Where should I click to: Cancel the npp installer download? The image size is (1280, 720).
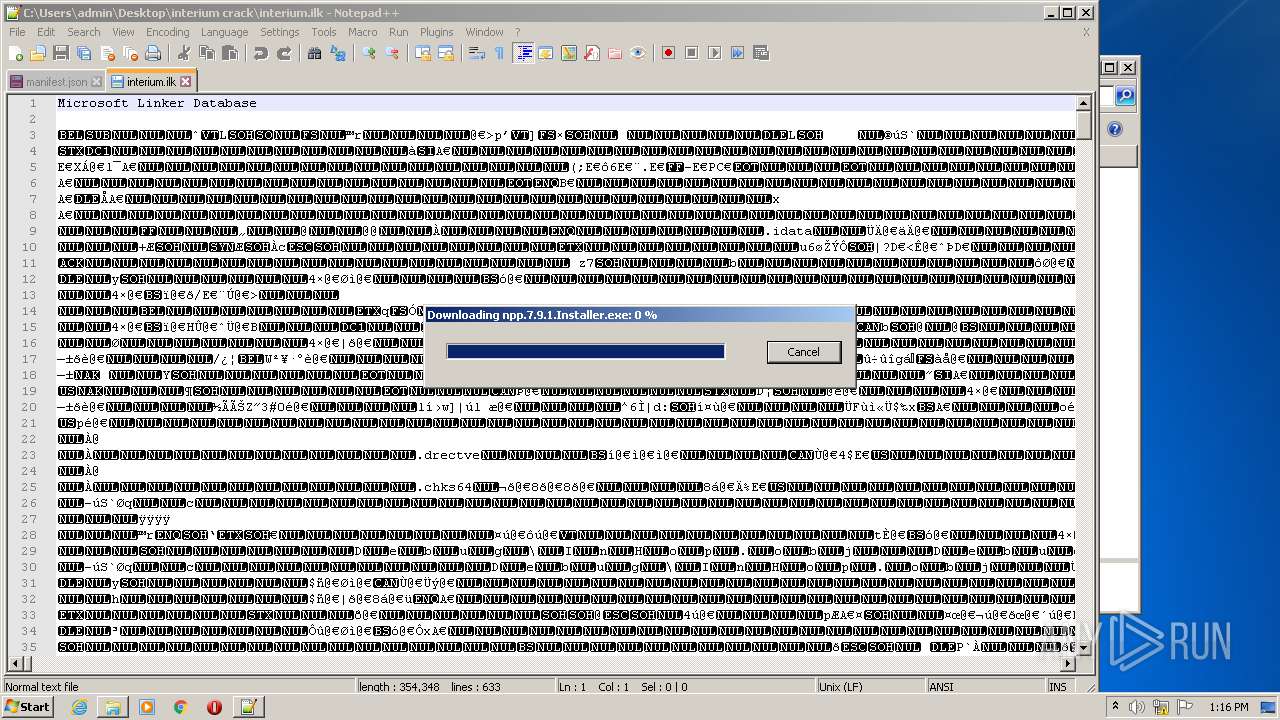point(803,352)
